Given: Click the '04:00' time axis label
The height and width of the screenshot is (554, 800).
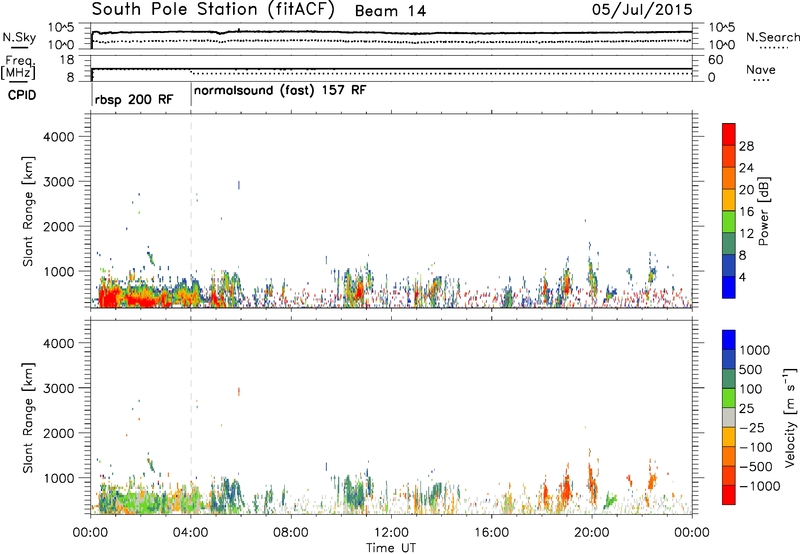Looking at the screenshot, I should pyautogui.click(x=191, y=533).
